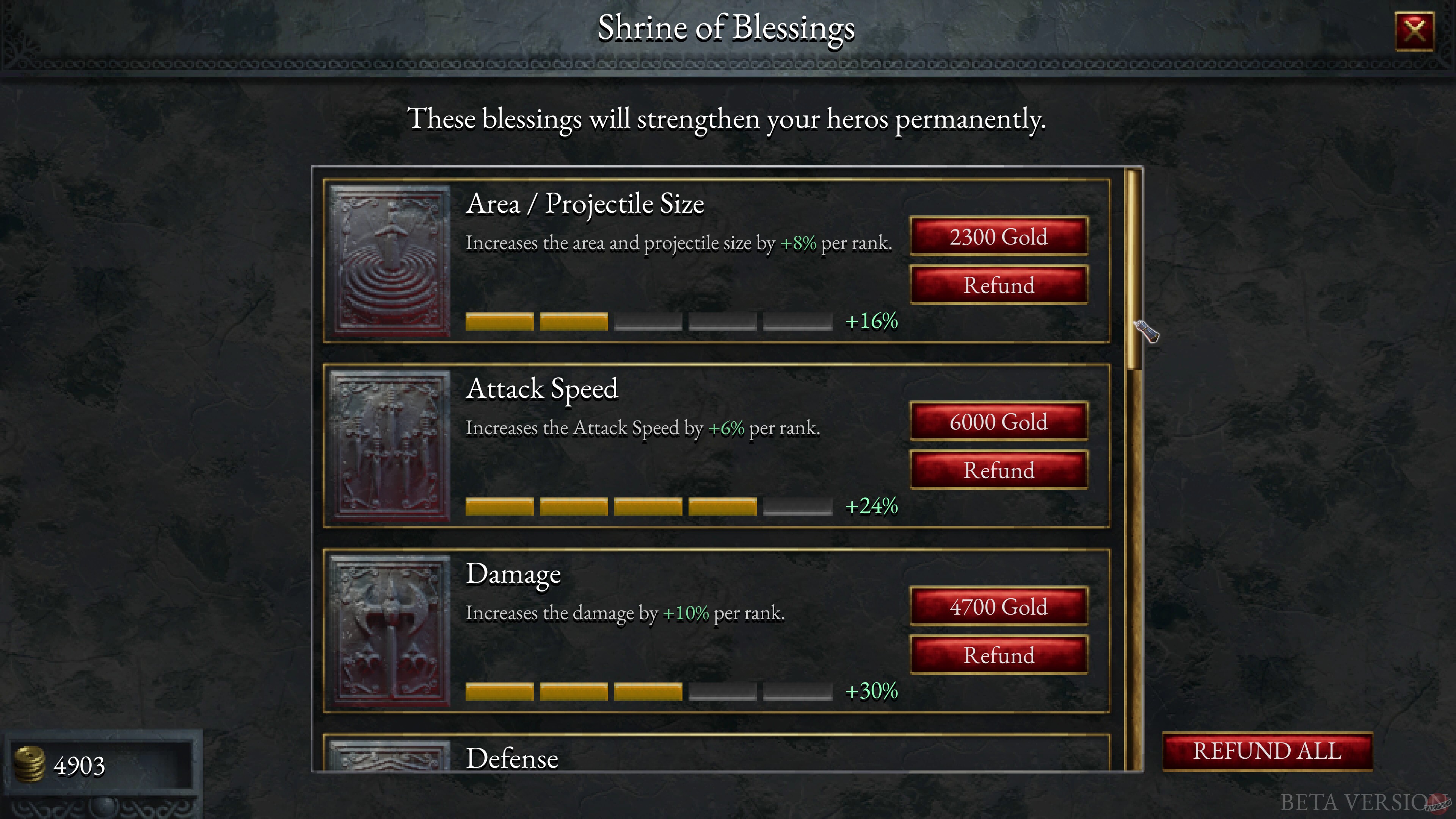Close the Shrine of Blessings window
The image size is (1456, 819).
(x=1414, y=30)
